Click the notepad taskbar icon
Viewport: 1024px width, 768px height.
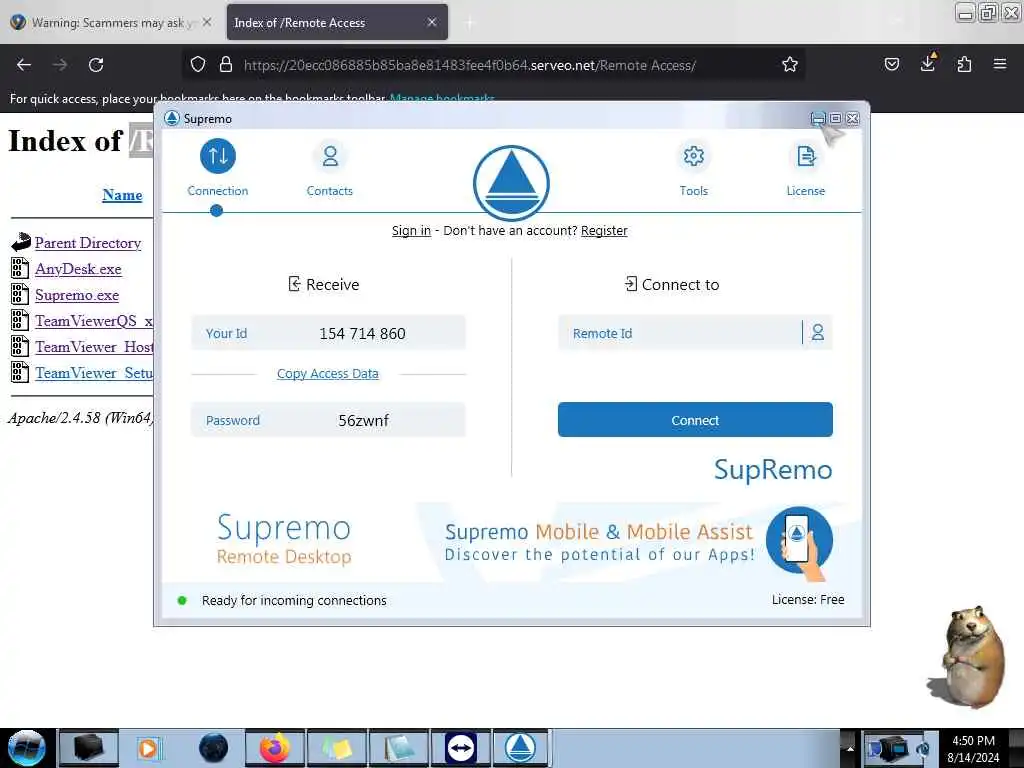pos(398,748)
